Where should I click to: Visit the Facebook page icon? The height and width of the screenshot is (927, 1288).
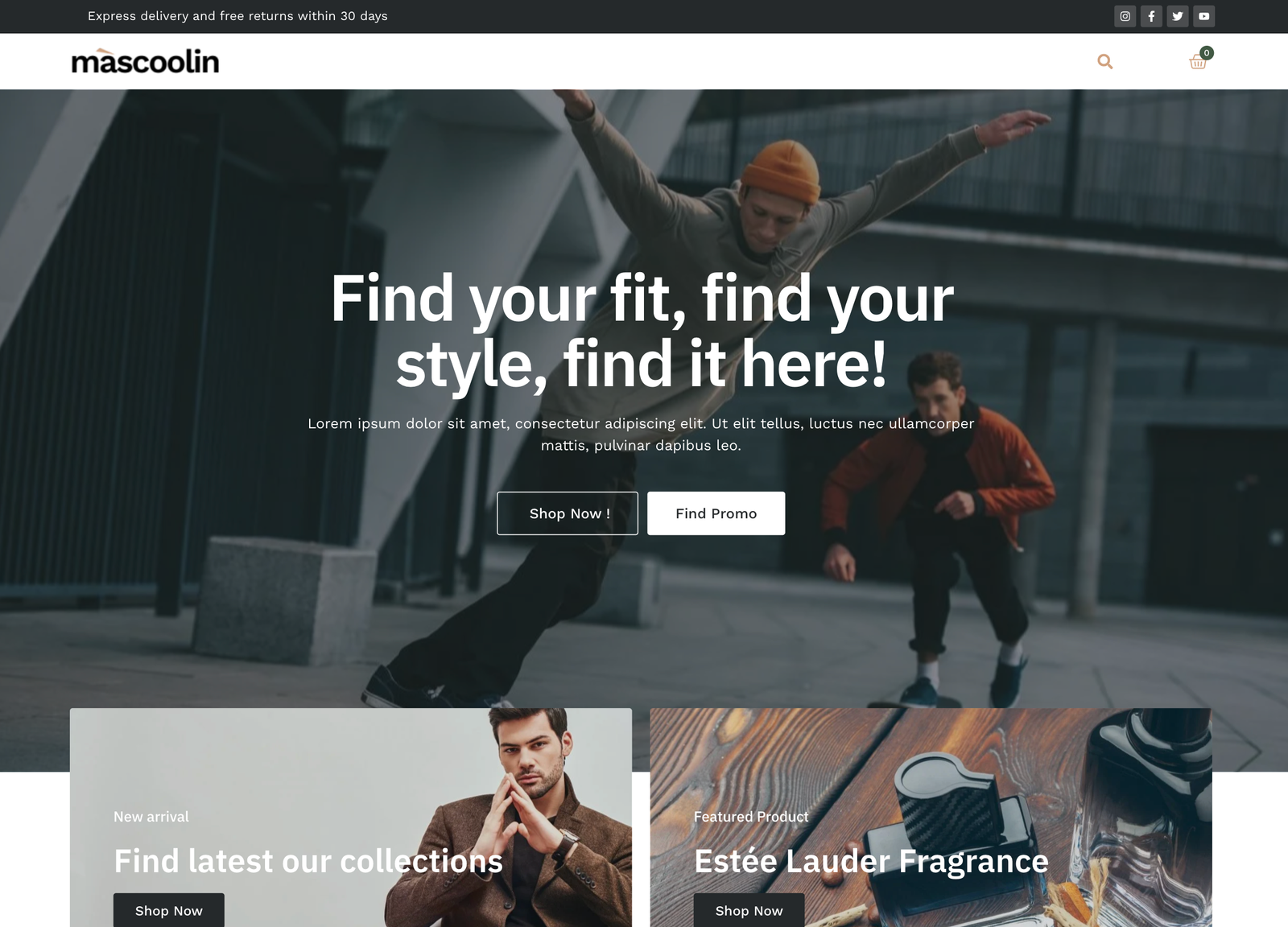coord(1151,16)
